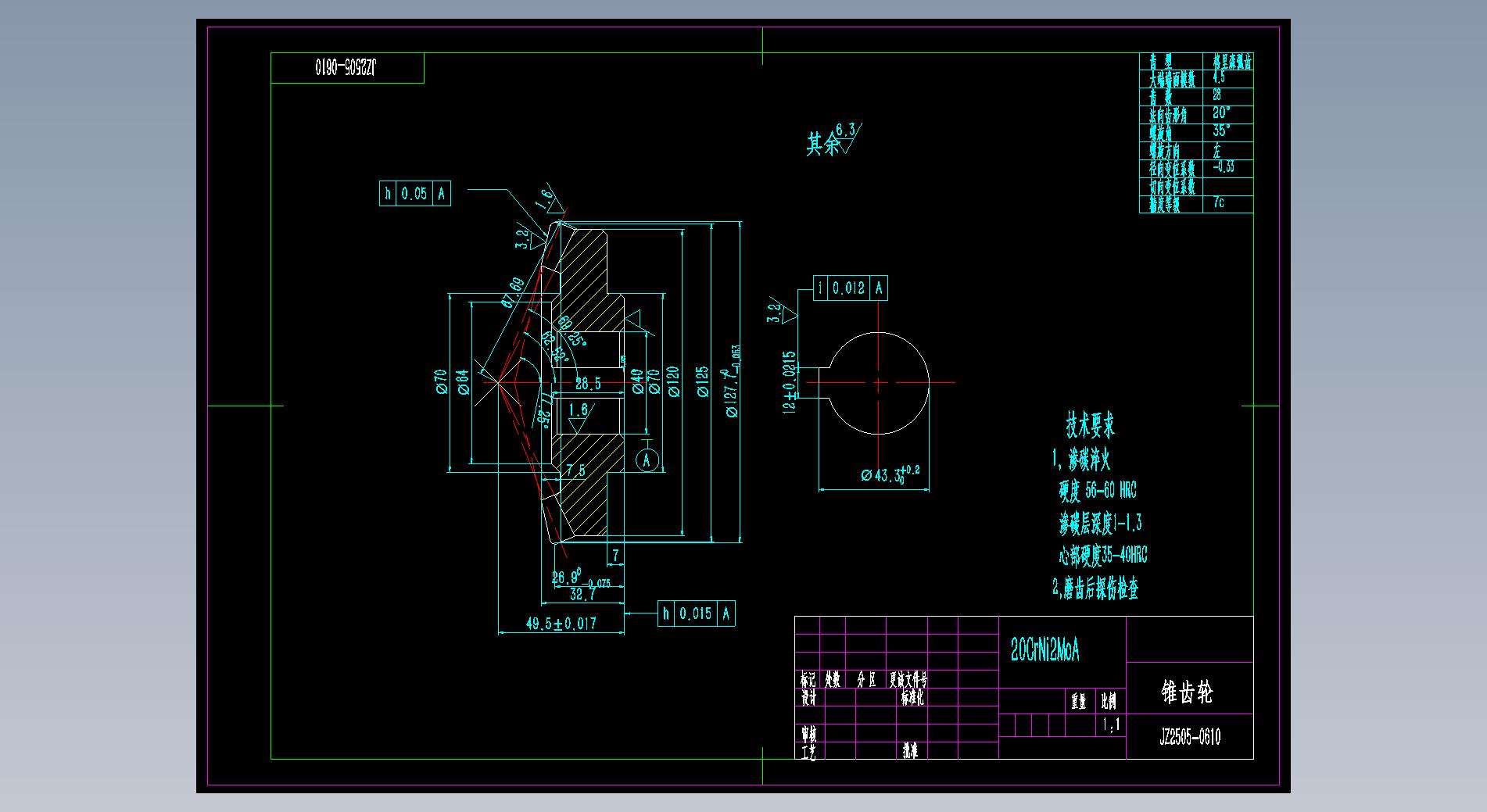Click the circled datum A symbol
The height and width of the screenshot is (812, 1487).
(x=647, y=460)
